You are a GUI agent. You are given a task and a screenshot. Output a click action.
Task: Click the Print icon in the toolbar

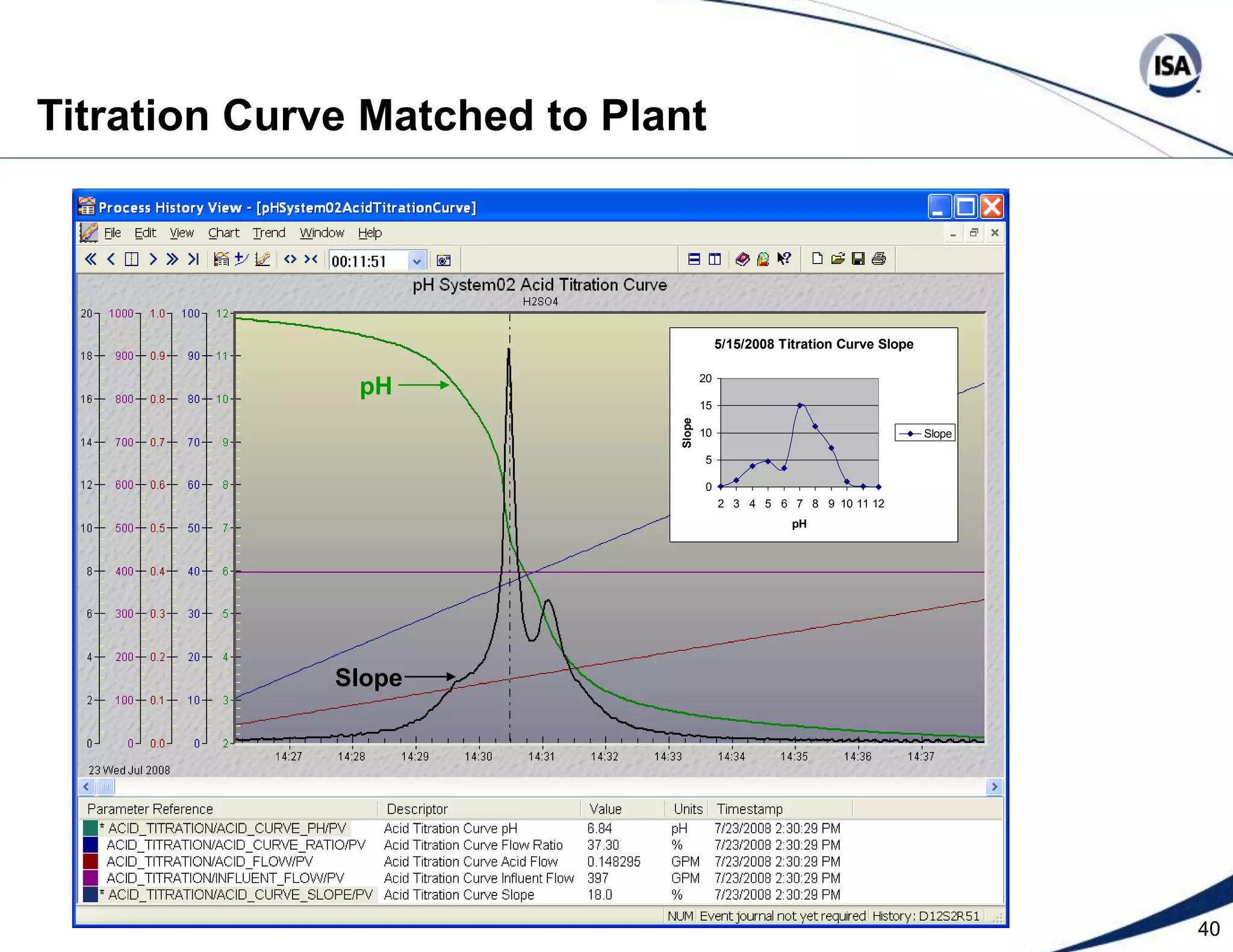coord(879,259)
